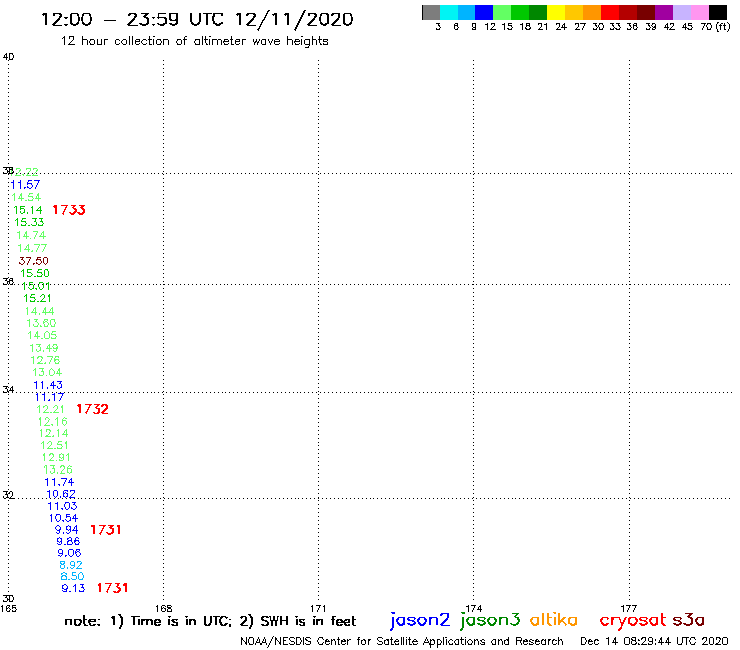Click the 'note: 1) Time is in UTC' text
This screenshot has height=650, width=740.
148,621
